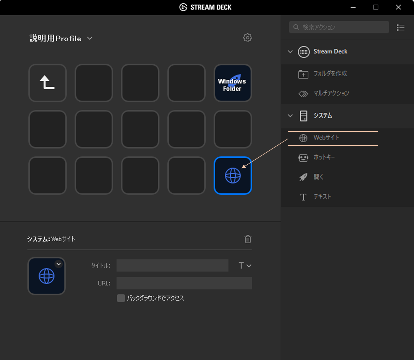
Task: Open the key icon dropdown chevron
Action: (59, 264)
